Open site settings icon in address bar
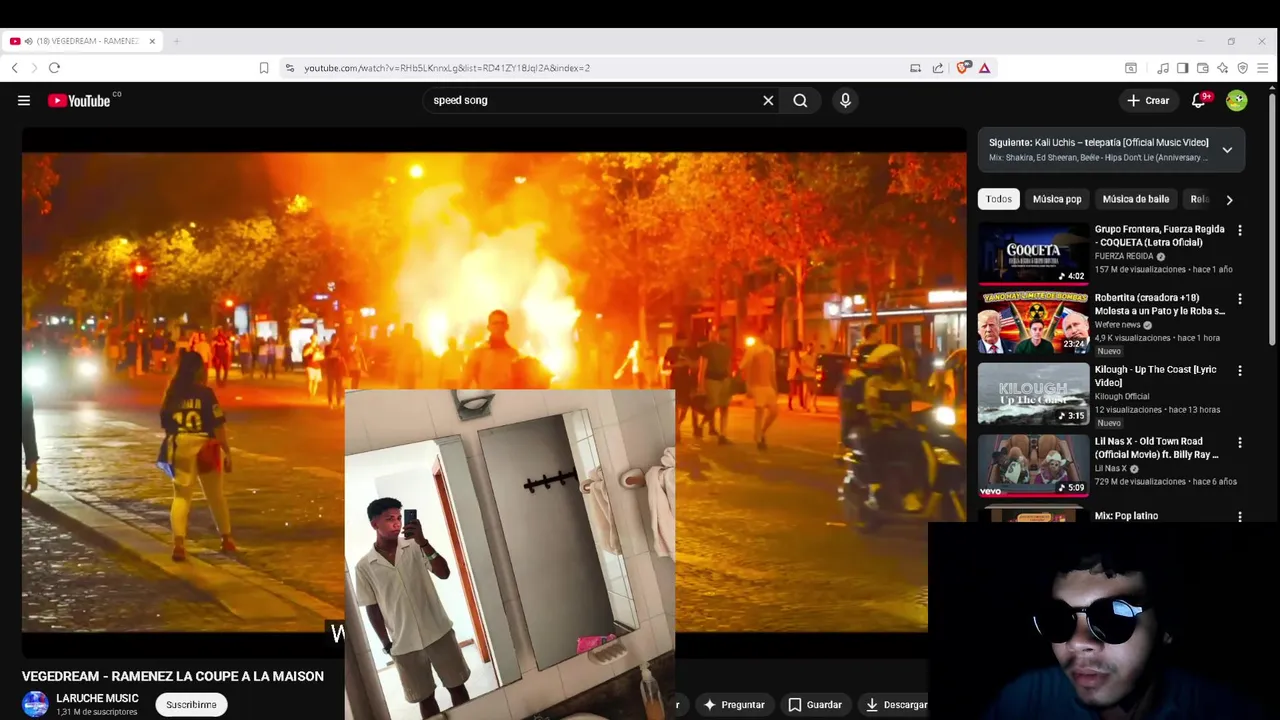Image resolution: width=1280 pixels, height=720 pixels. pyautogui.click(x=290, y=68)
